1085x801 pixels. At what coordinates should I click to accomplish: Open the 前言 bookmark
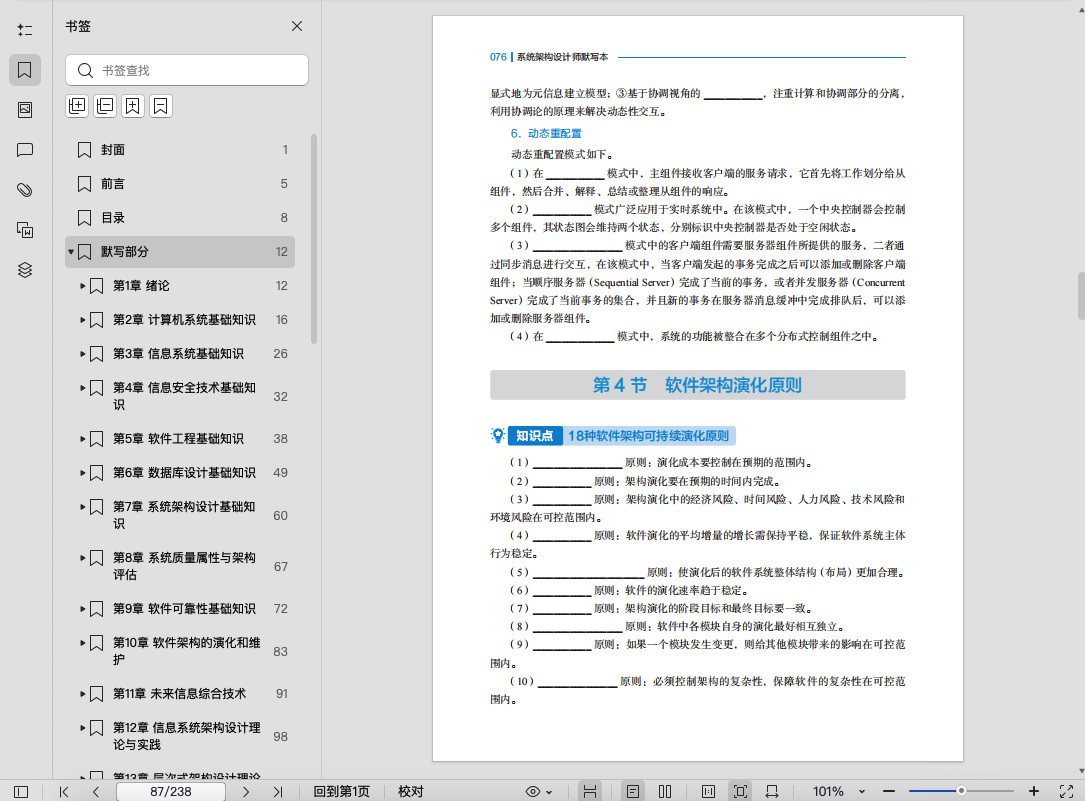click(x=180, y=184)
